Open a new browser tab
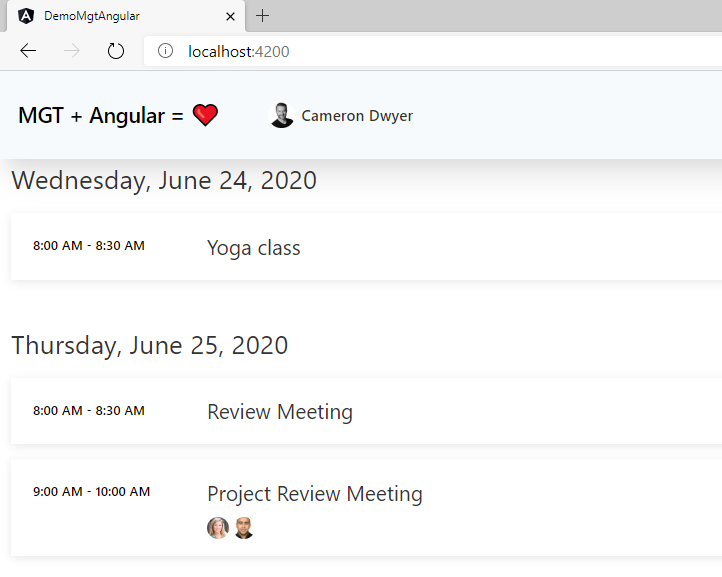The width and height of the screenshot is (722, 577). coord(262,16)
